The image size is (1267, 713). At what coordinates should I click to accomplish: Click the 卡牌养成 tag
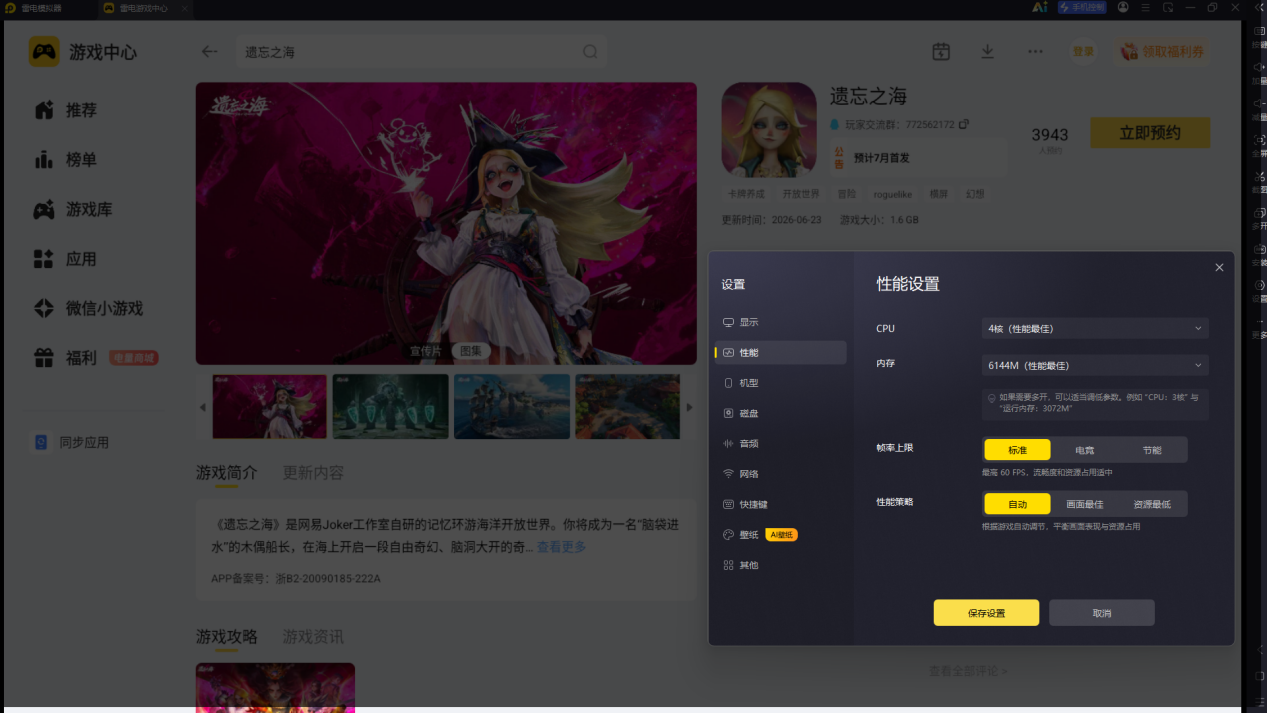click(x=746, y=194)
